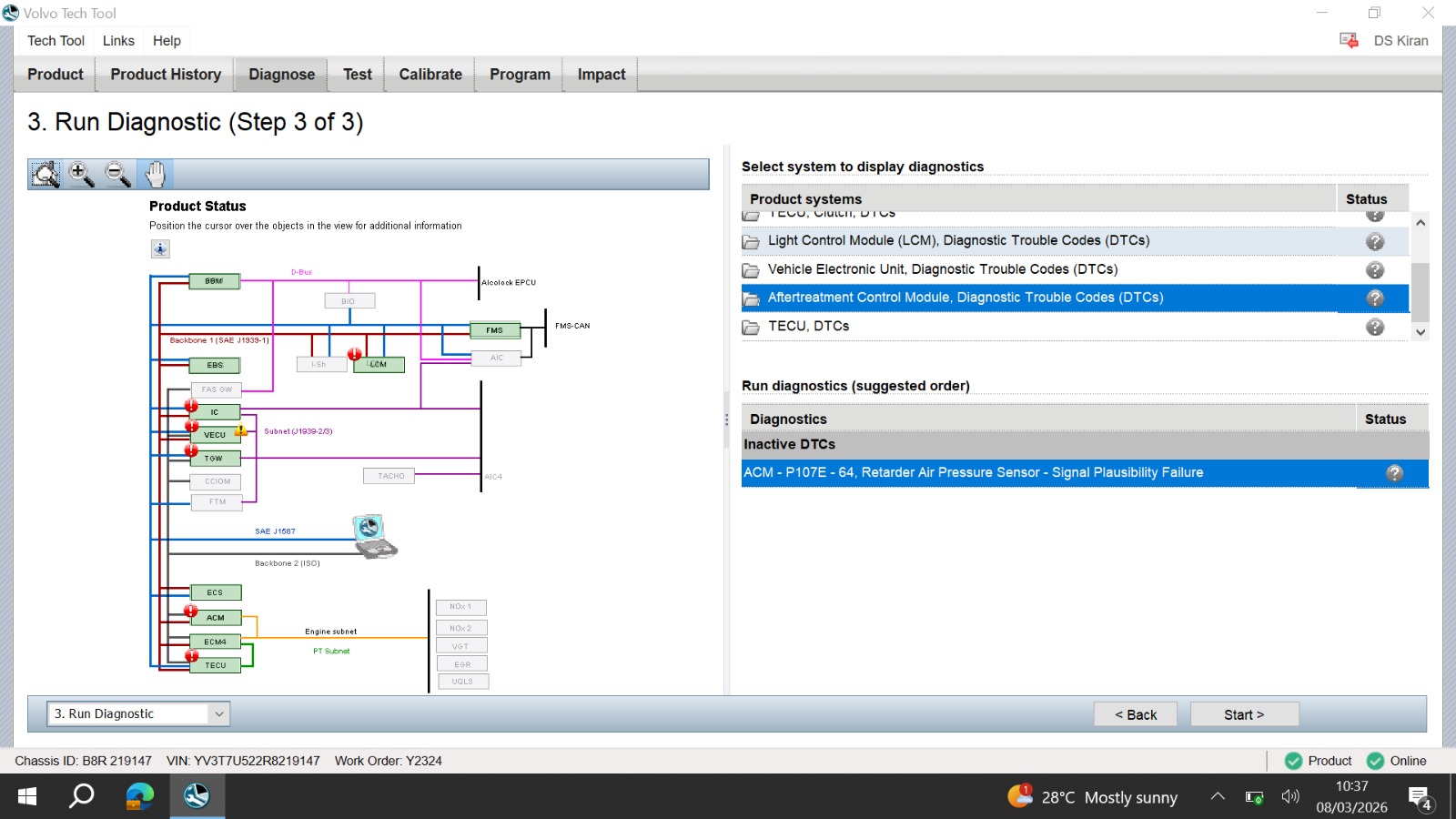The image size is (1456, 819).
Task: Click the product systems list down arrow
Action: pos(1421,332)
